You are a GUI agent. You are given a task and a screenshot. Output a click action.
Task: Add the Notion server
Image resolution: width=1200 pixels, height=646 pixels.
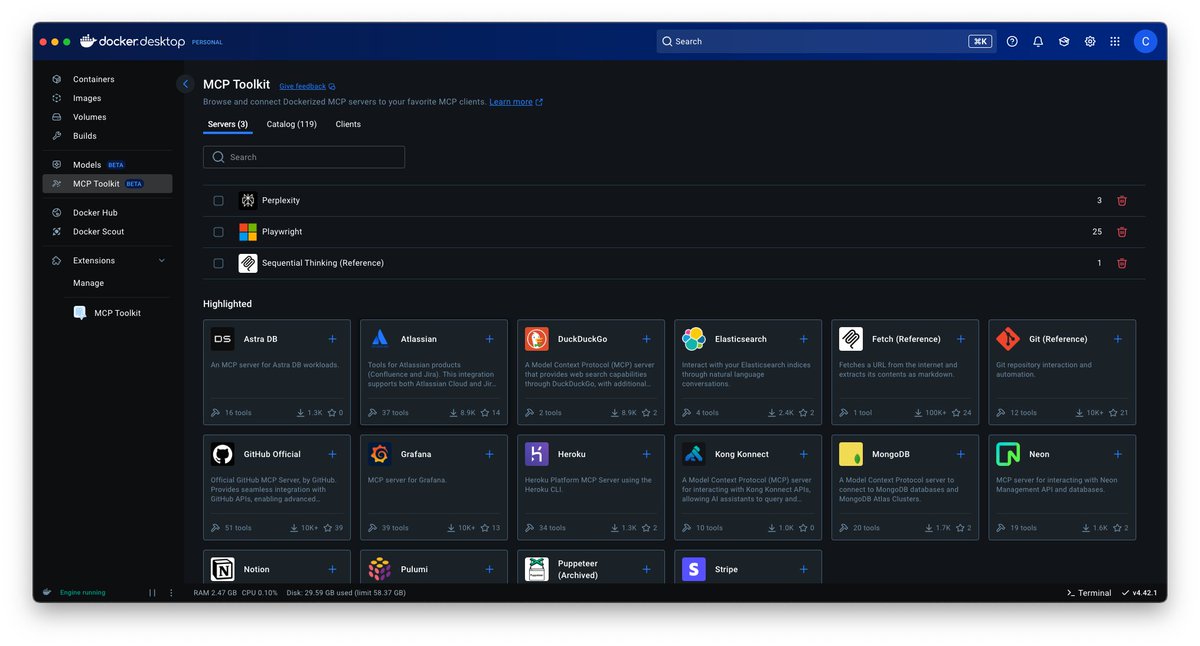(x=333, y=569)
